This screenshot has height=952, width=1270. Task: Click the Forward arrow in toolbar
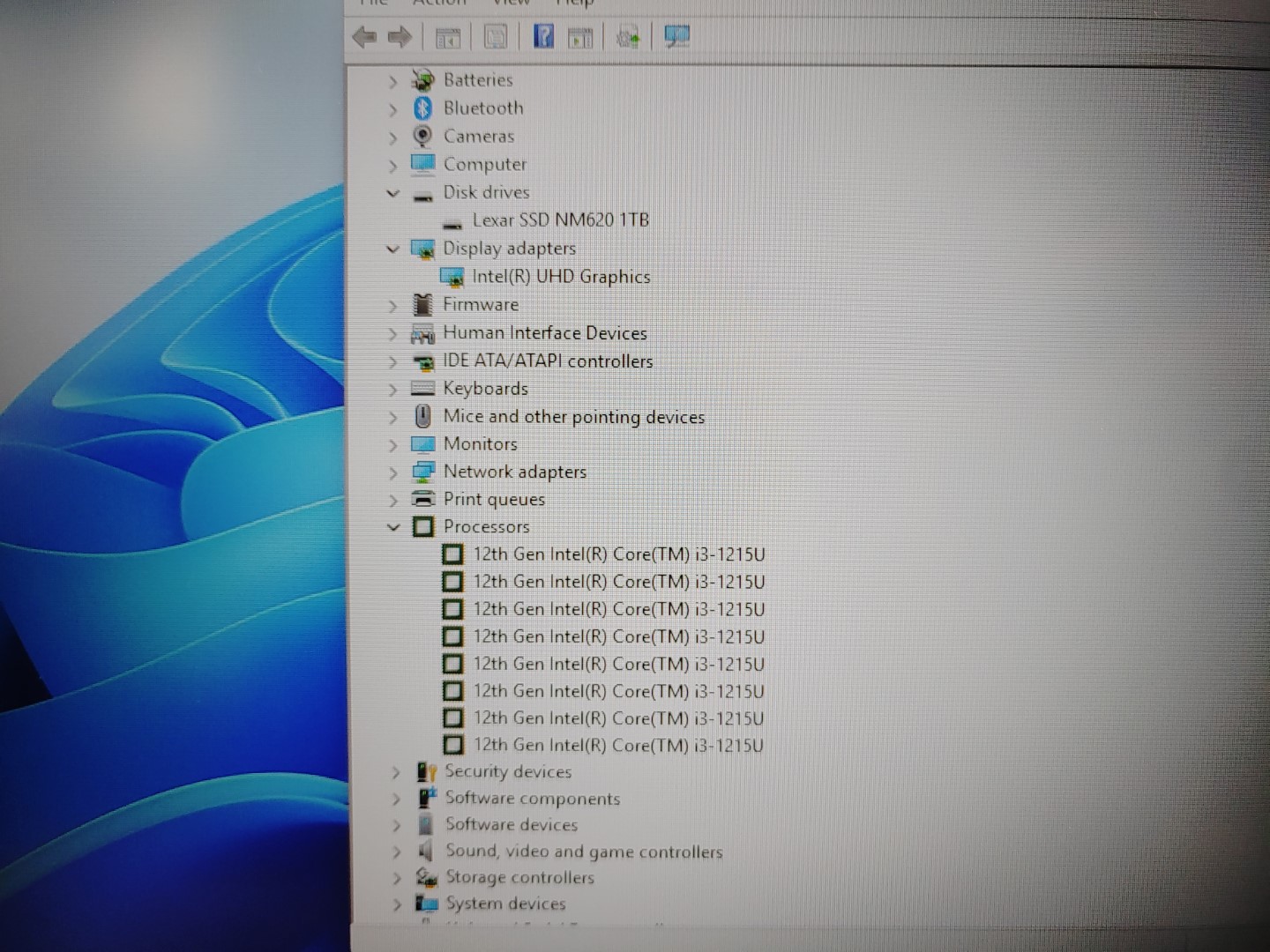click(x=400, y=37)
